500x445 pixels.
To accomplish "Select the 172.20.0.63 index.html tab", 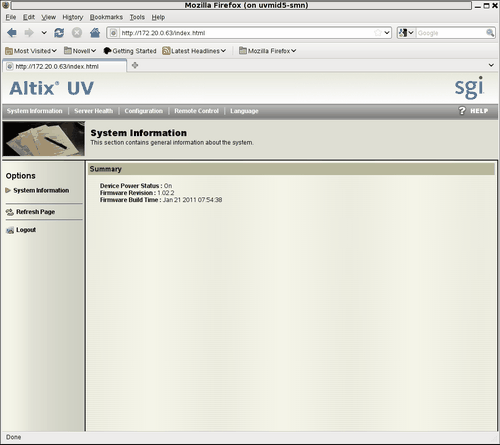I will tap(65, 66).
